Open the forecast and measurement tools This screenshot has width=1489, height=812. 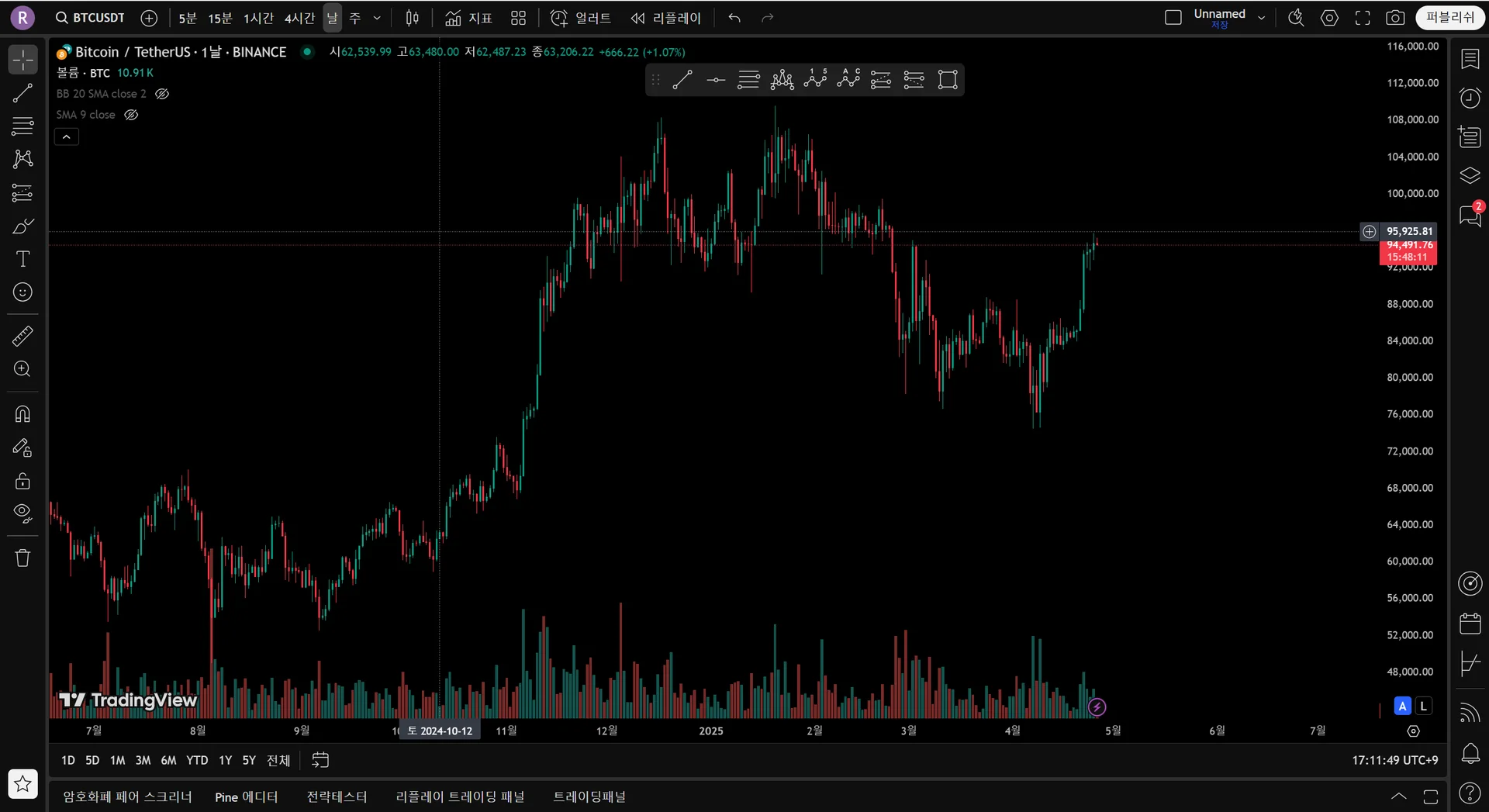[x=22, y=192]
